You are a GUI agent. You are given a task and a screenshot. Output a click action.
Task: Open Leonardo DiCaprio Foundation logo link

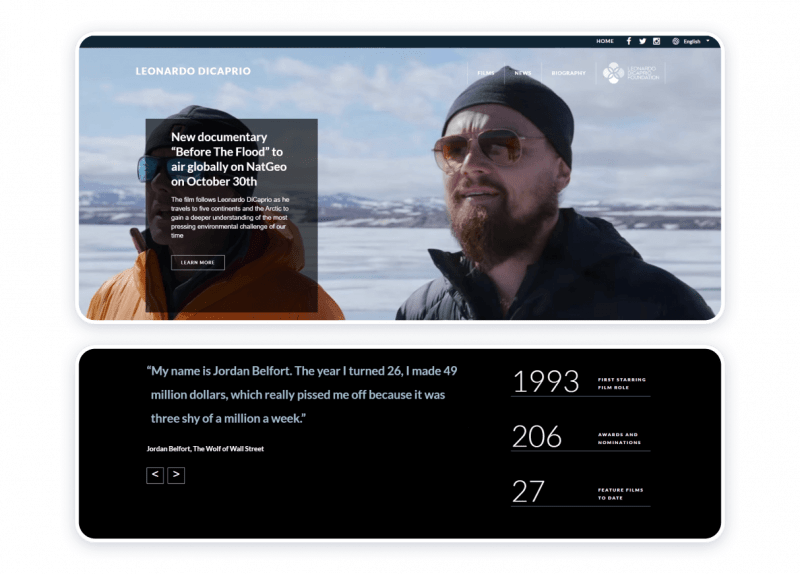[x=631, y=73]
